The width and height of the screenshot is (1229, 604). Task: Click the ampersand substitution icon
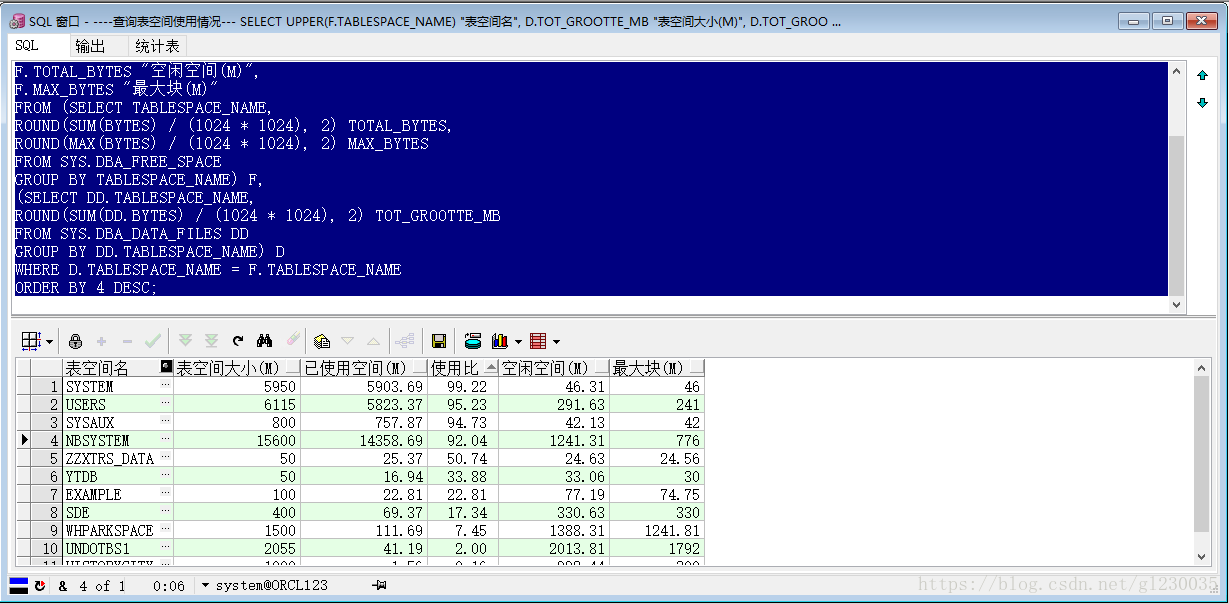coord(63,586)
